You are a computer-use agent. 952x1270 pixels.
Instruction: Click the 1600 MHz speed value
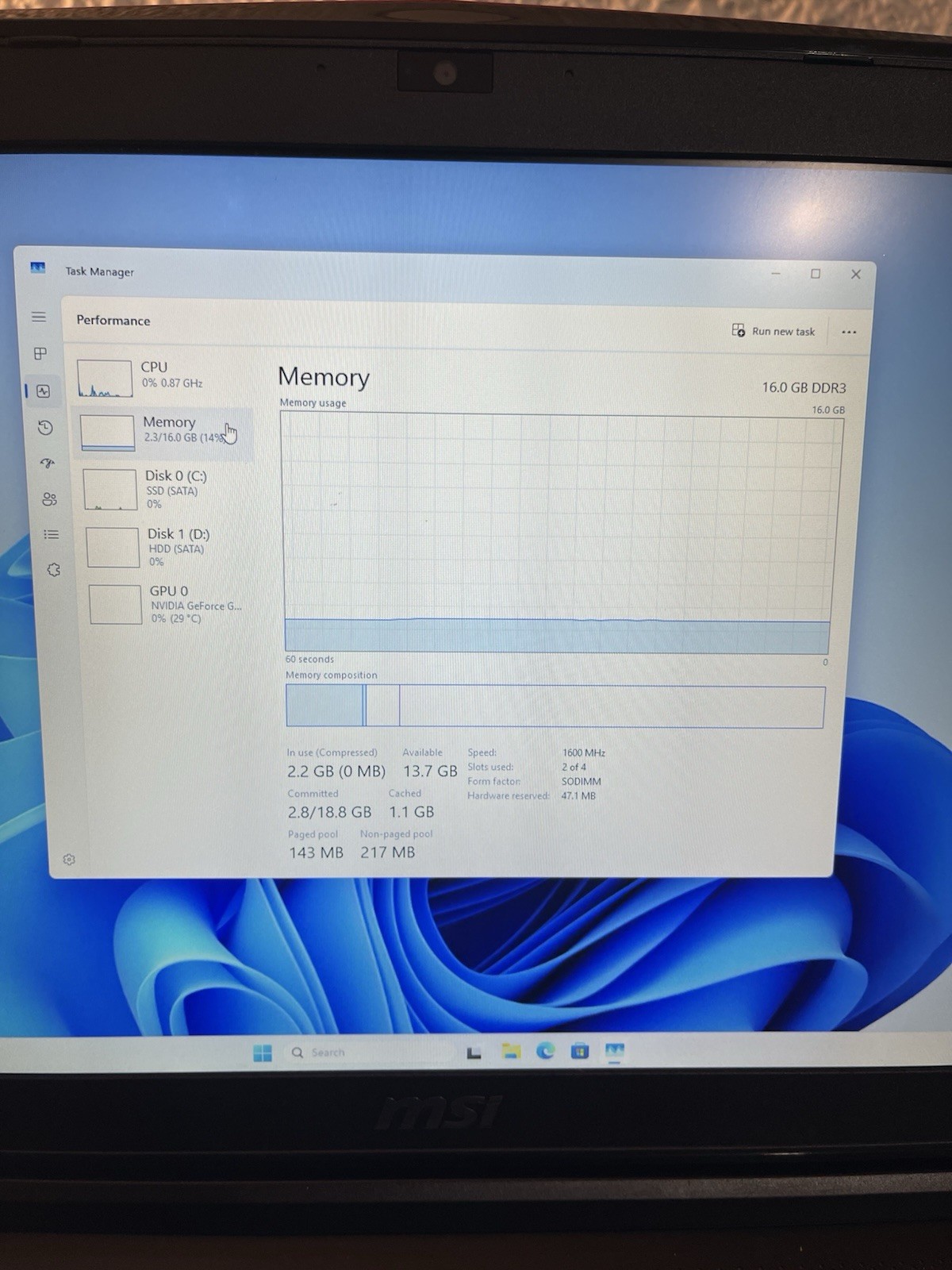pyautogui.click(x=584, y=752)
